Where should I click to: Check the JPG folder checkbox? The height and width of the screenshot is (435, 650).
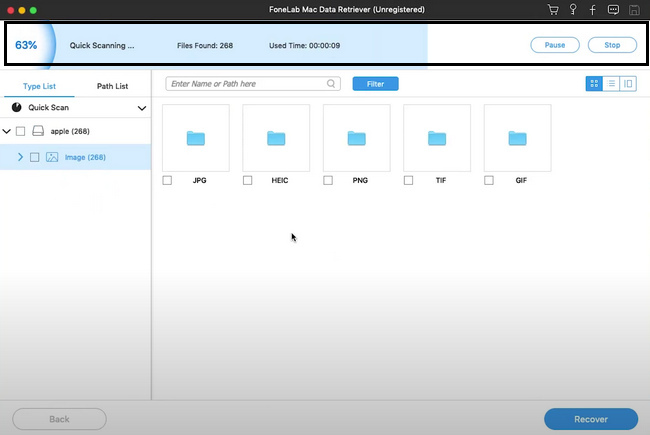point(167,180)
